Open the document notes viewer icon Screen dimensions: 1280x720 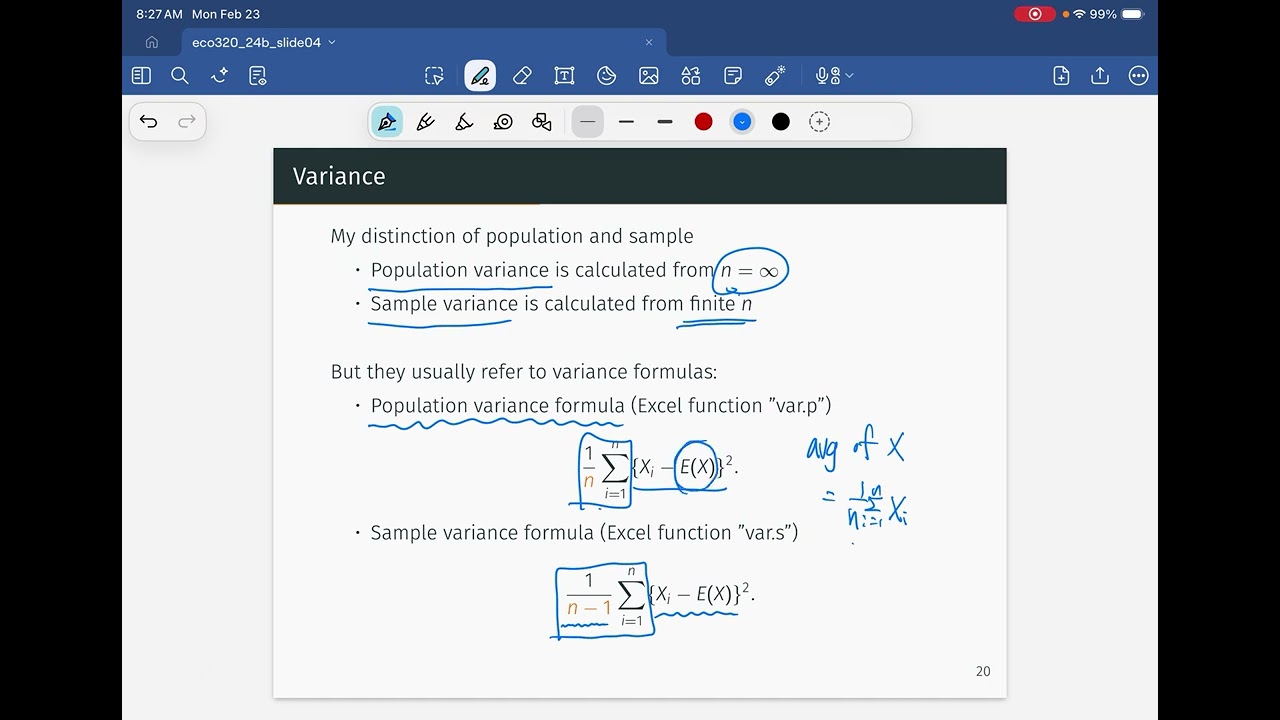pyautogui.click(x=258, y=76)
